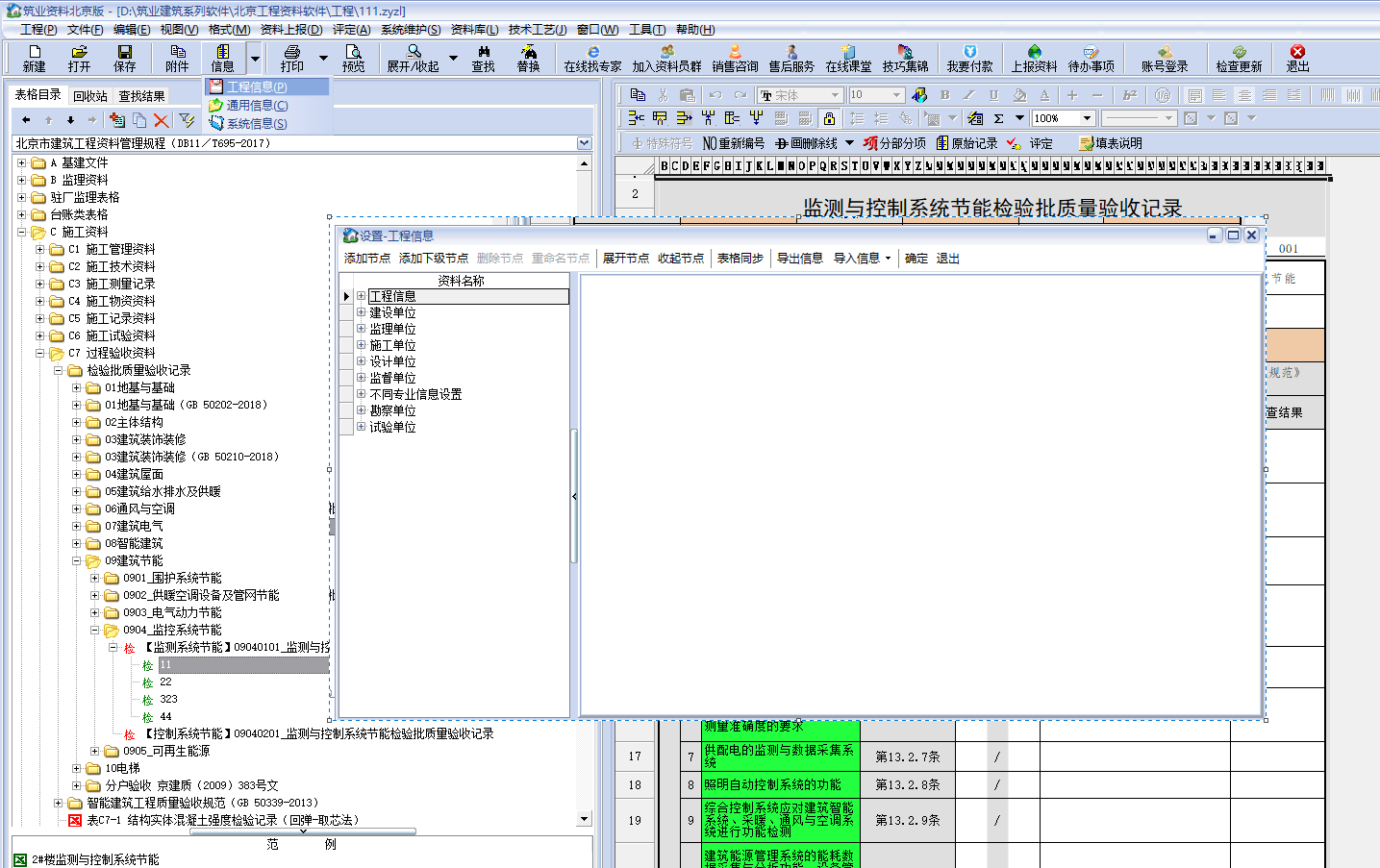Viewport: 1380px width, 868px height.
Task: Click the 售后服务 after-sales icon
Action: pyautogui.click(x=791, y=58)
